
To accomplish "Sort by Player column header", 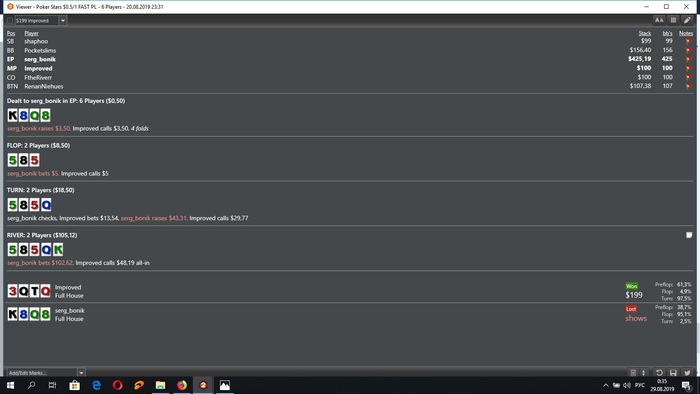I will coord(31,33).
